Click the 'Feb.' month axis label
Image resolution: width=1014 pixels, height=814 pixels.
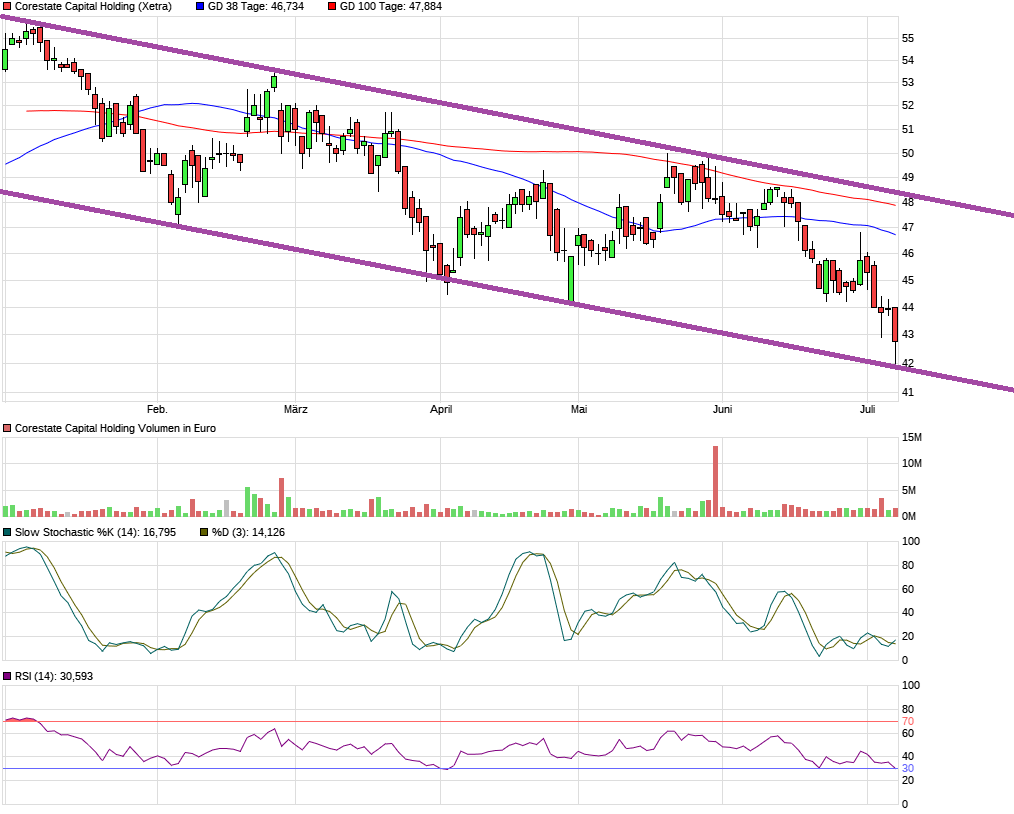(157, 409)
